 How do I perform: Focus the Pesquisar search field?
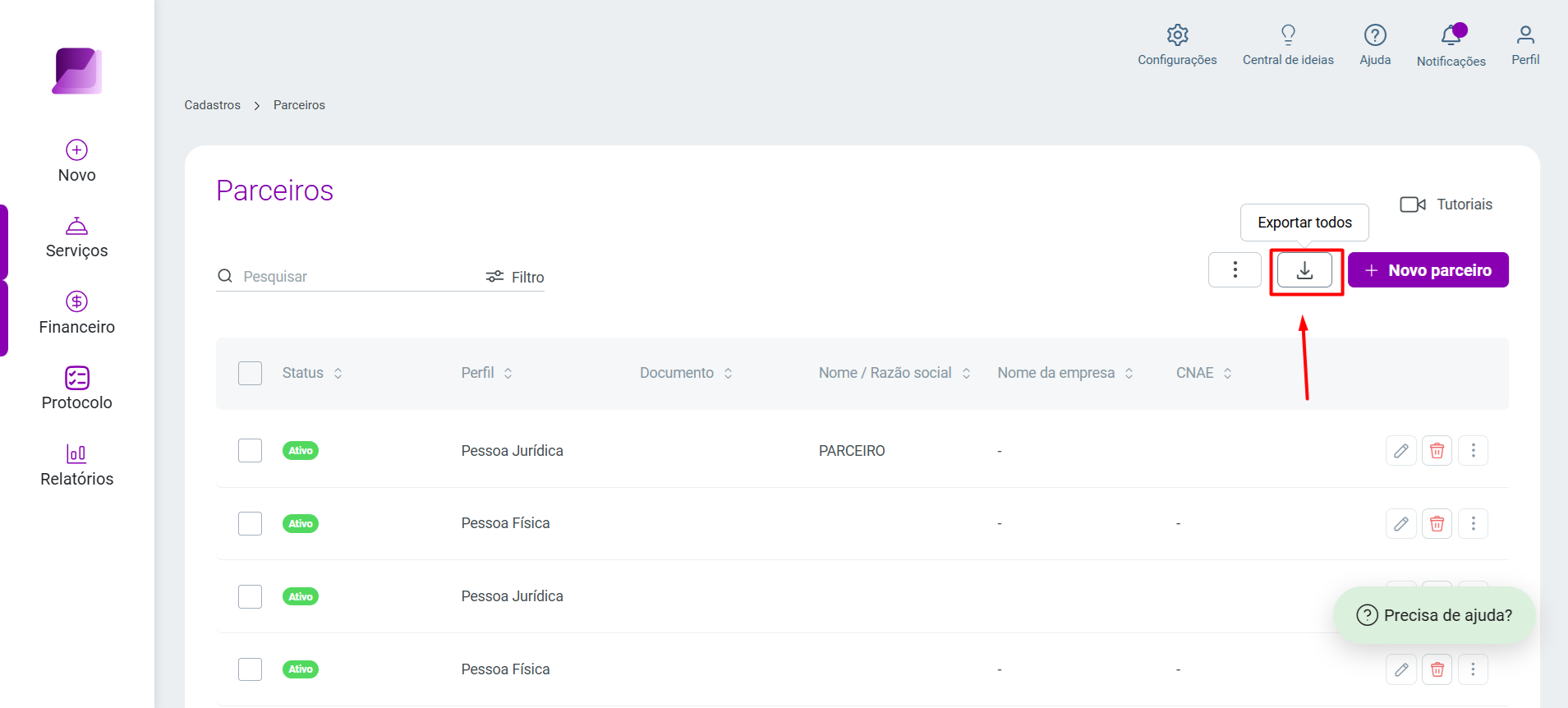[x=349, y=277]
